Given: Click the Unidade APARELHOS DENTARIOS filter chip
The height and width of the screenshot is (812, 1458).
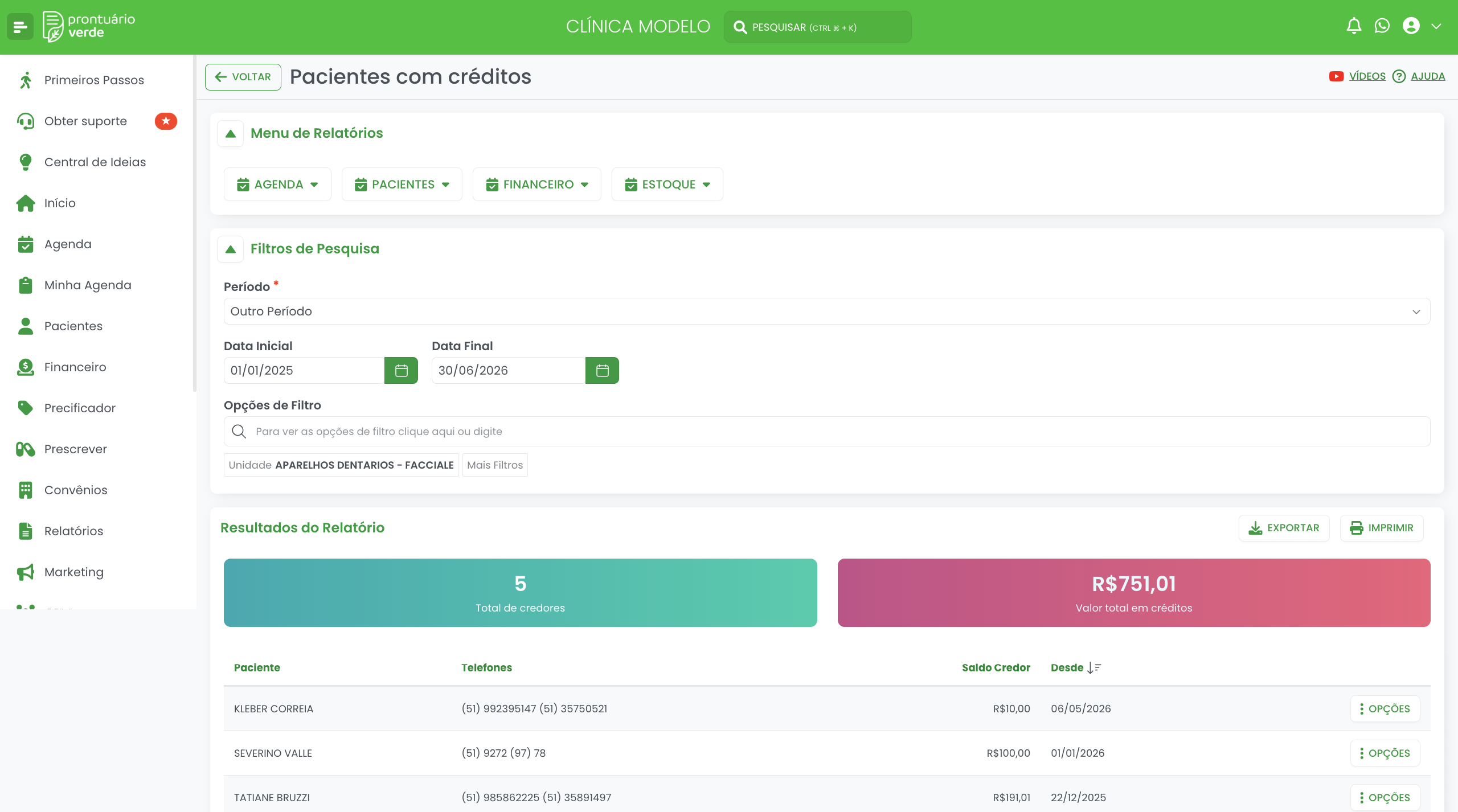Looking at the screenshot, I should [x=341, y=465].
